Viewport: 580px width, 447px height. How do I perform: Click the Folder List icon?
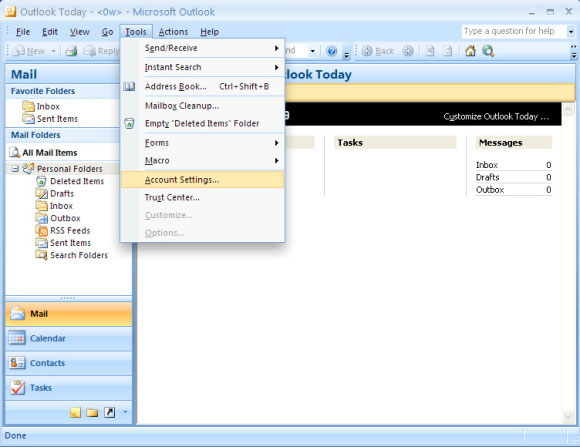(x=92, y=412)
